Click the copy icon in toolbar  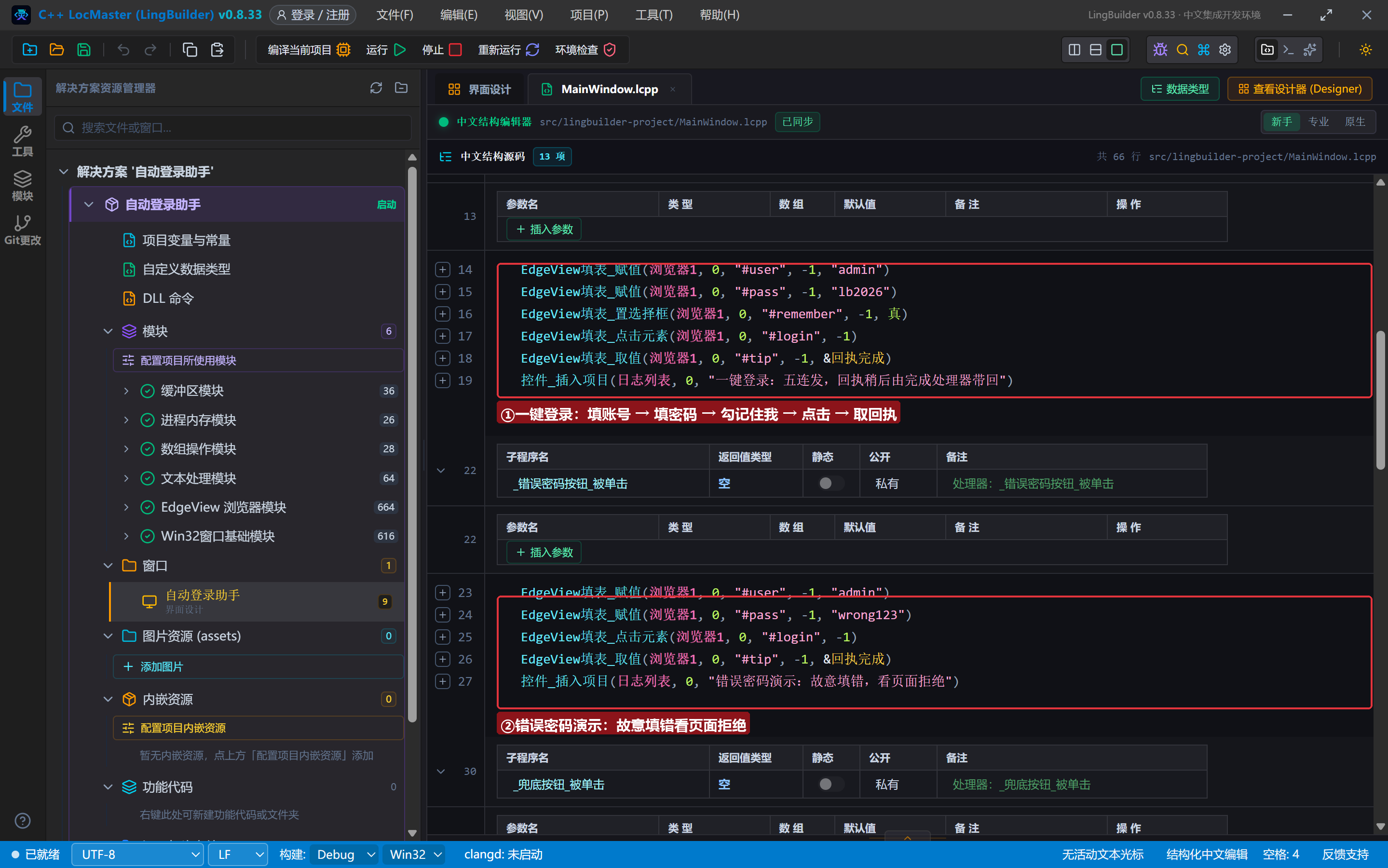(190, 50)
